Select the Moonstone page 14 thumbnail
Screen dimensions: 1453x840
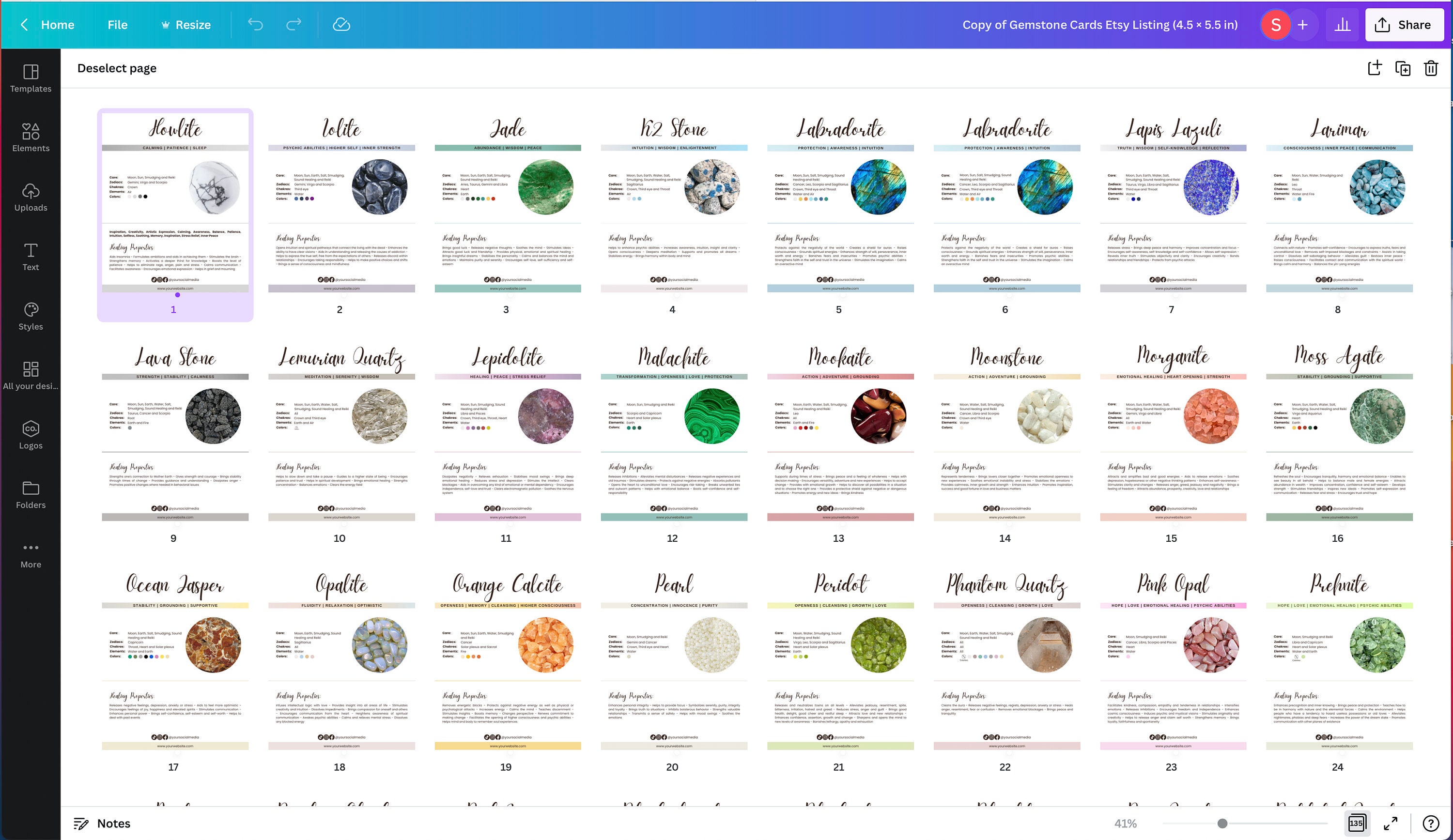tap(1007, 431)
